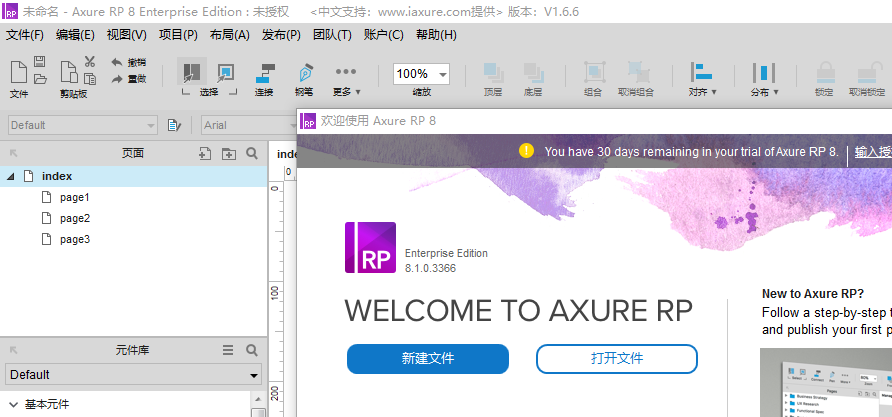Open the 元件库 library options menu icon
Viewport: 892px width, 417px height.
[x=228, y=350]
